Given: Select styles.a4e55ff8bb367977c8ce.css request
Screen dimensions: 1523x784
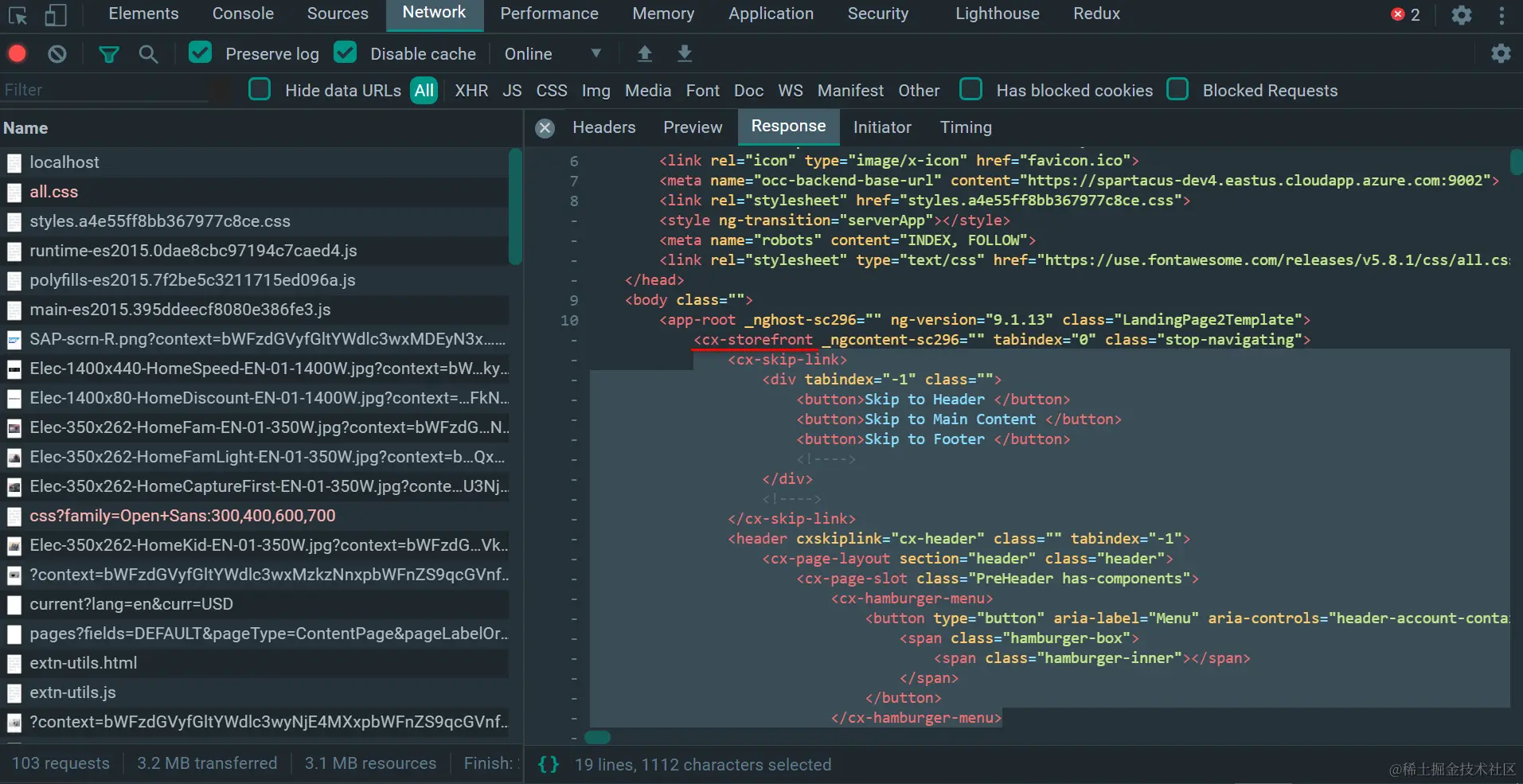Looking at the screenshot, I should [255, 221].
